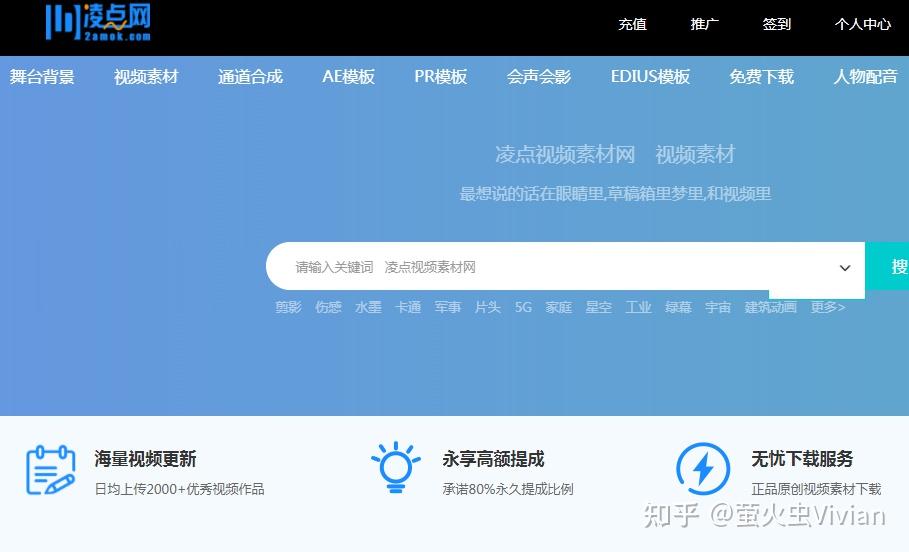Open the 舞台背景 category
Screen dimensions: 909x552
42,77
